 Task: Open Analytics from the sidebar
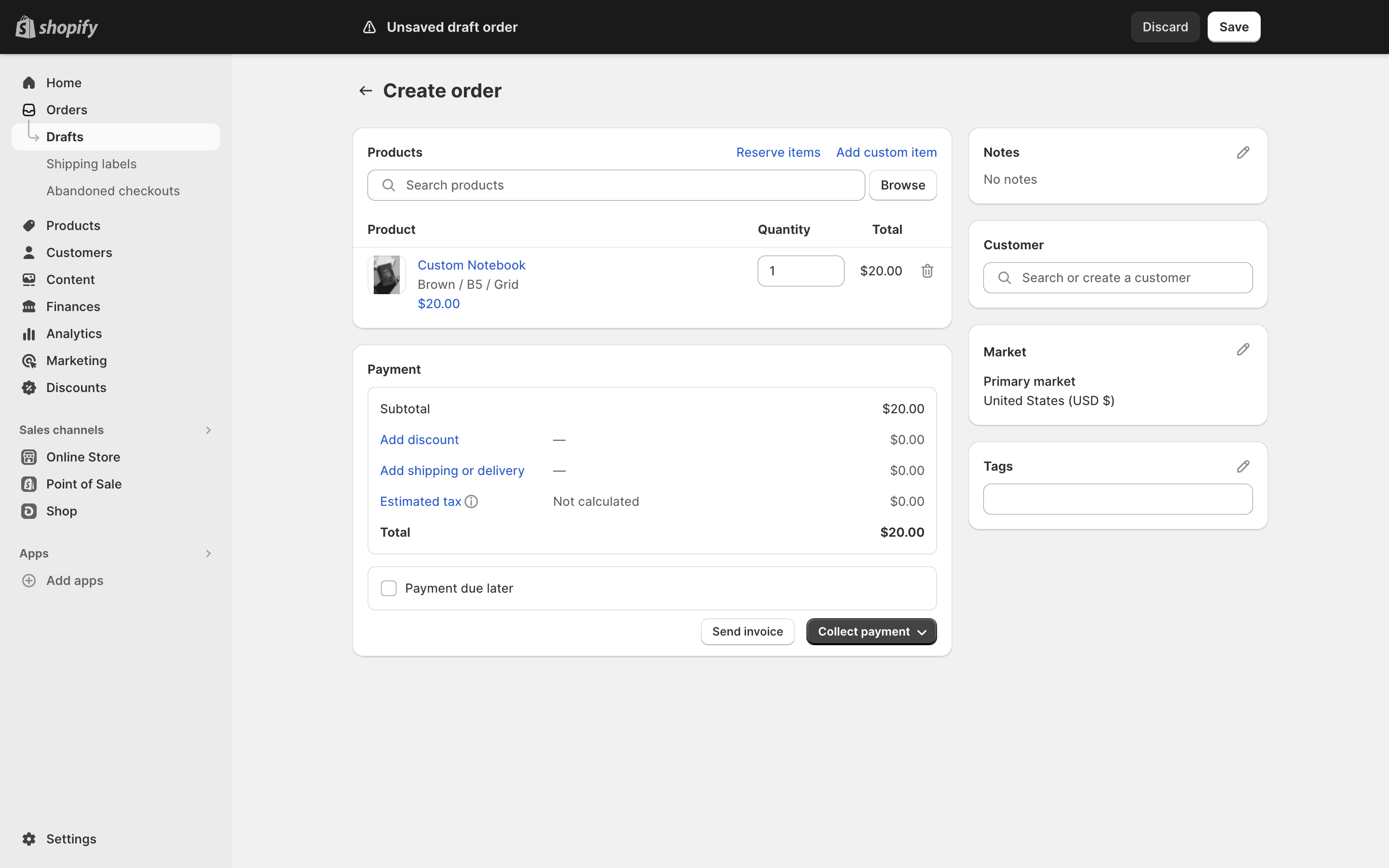74,334
